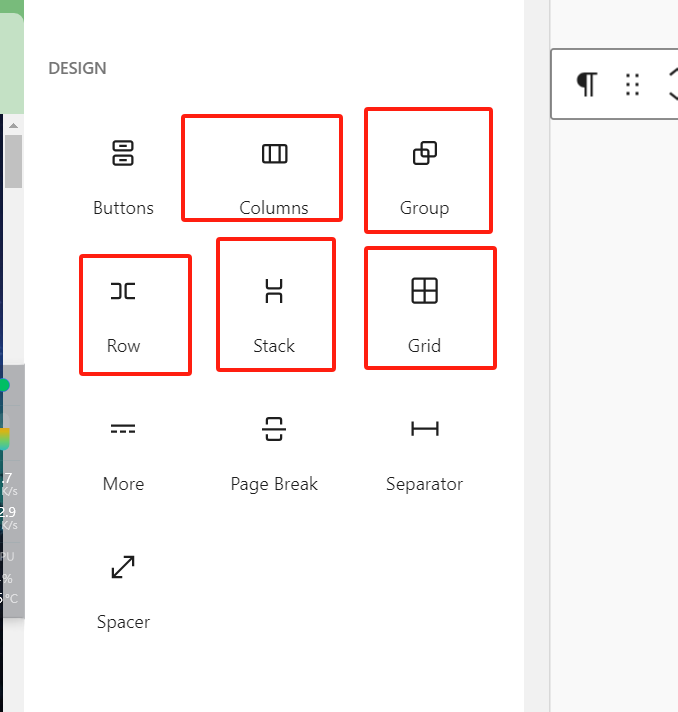Click the "Separator" text label

click(424, 484)
